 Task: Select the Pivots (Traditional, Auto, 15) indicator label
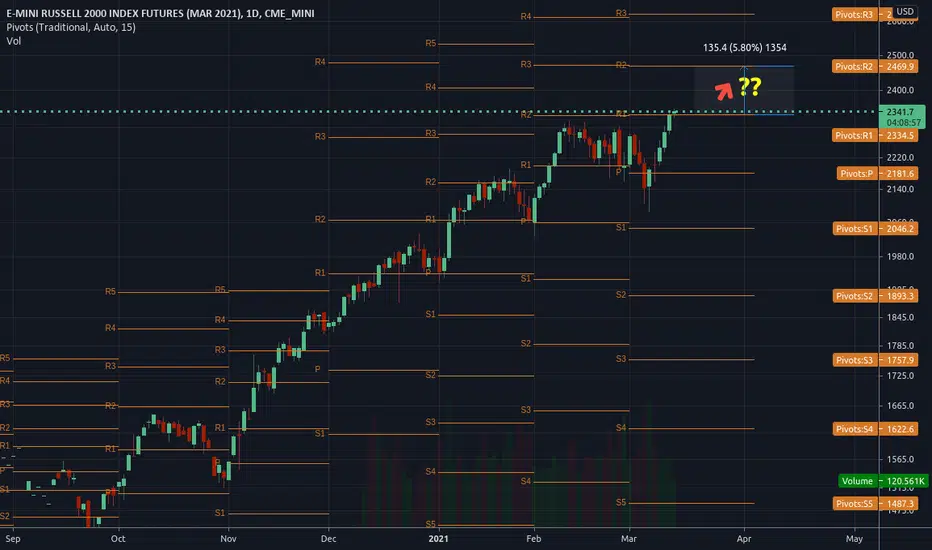(x=71, y=27)
